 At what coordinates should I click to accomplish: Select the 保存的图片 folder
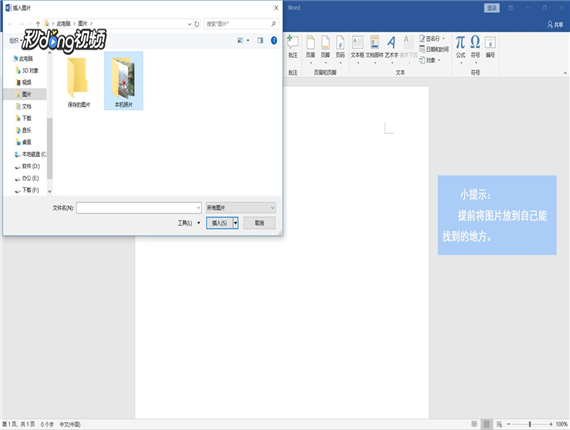[x=79, y=82]
